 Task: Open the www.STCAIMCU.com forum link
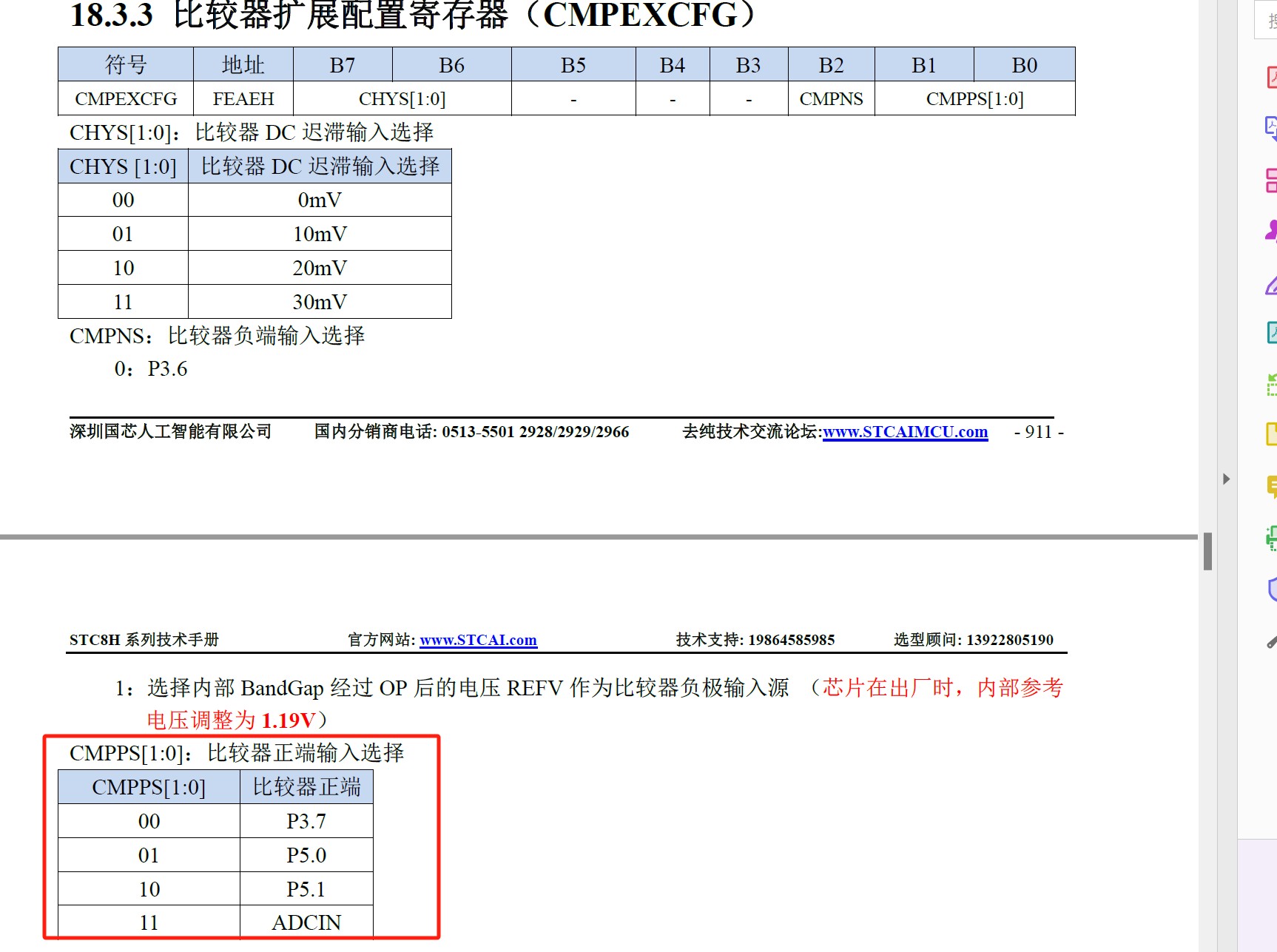(x=905, y=432)
